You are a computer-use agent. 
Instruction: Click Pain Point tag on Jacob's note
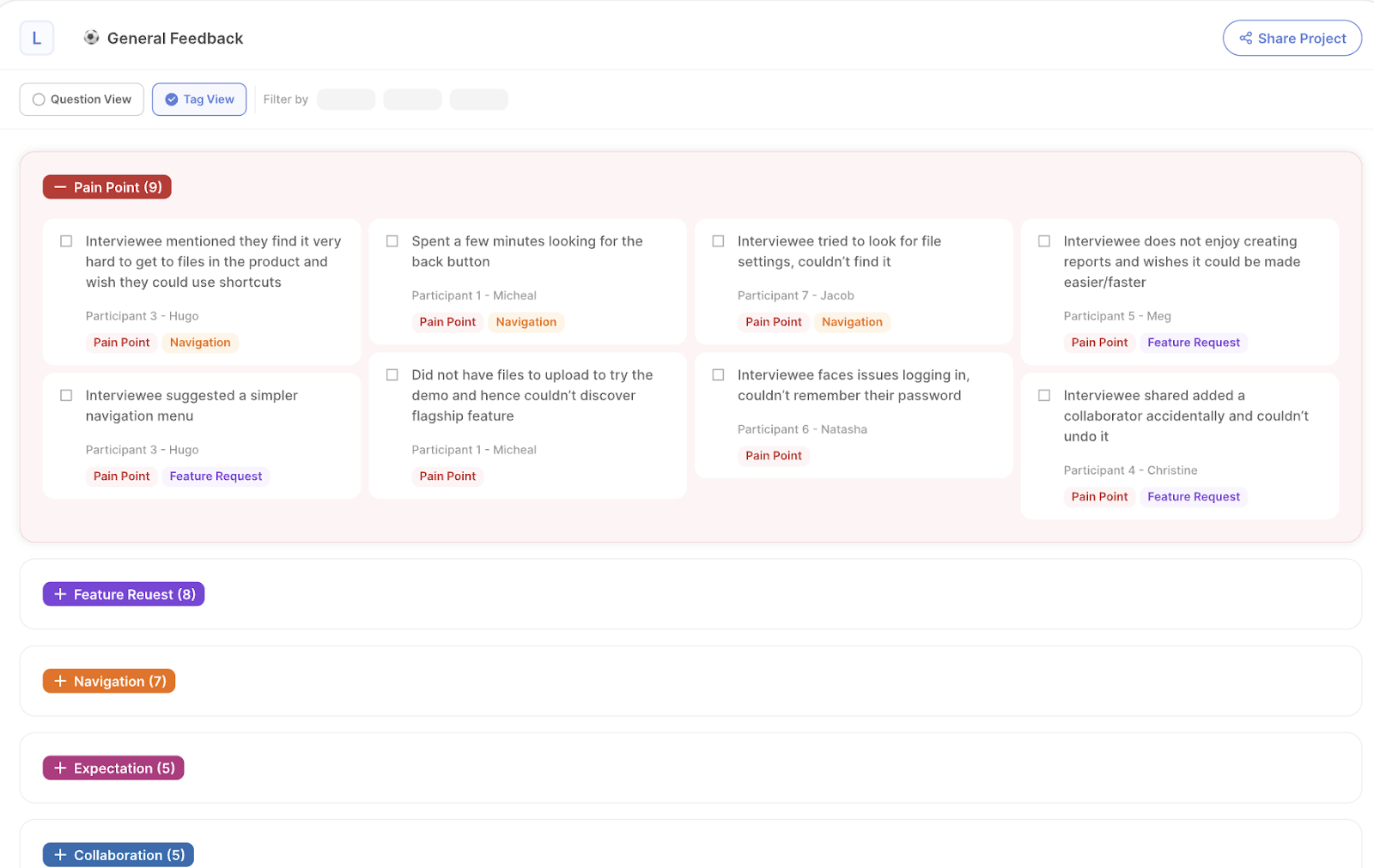774,322
